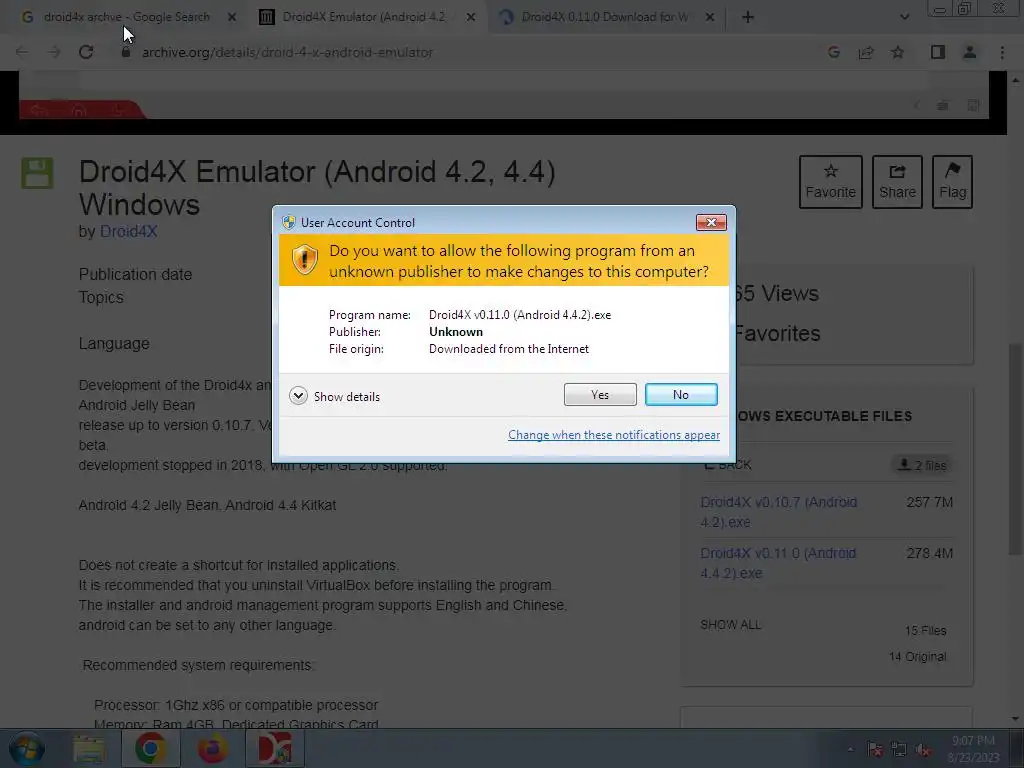Click SHOW ALL download options
The image size is (1024, 768).
point(731,625)
